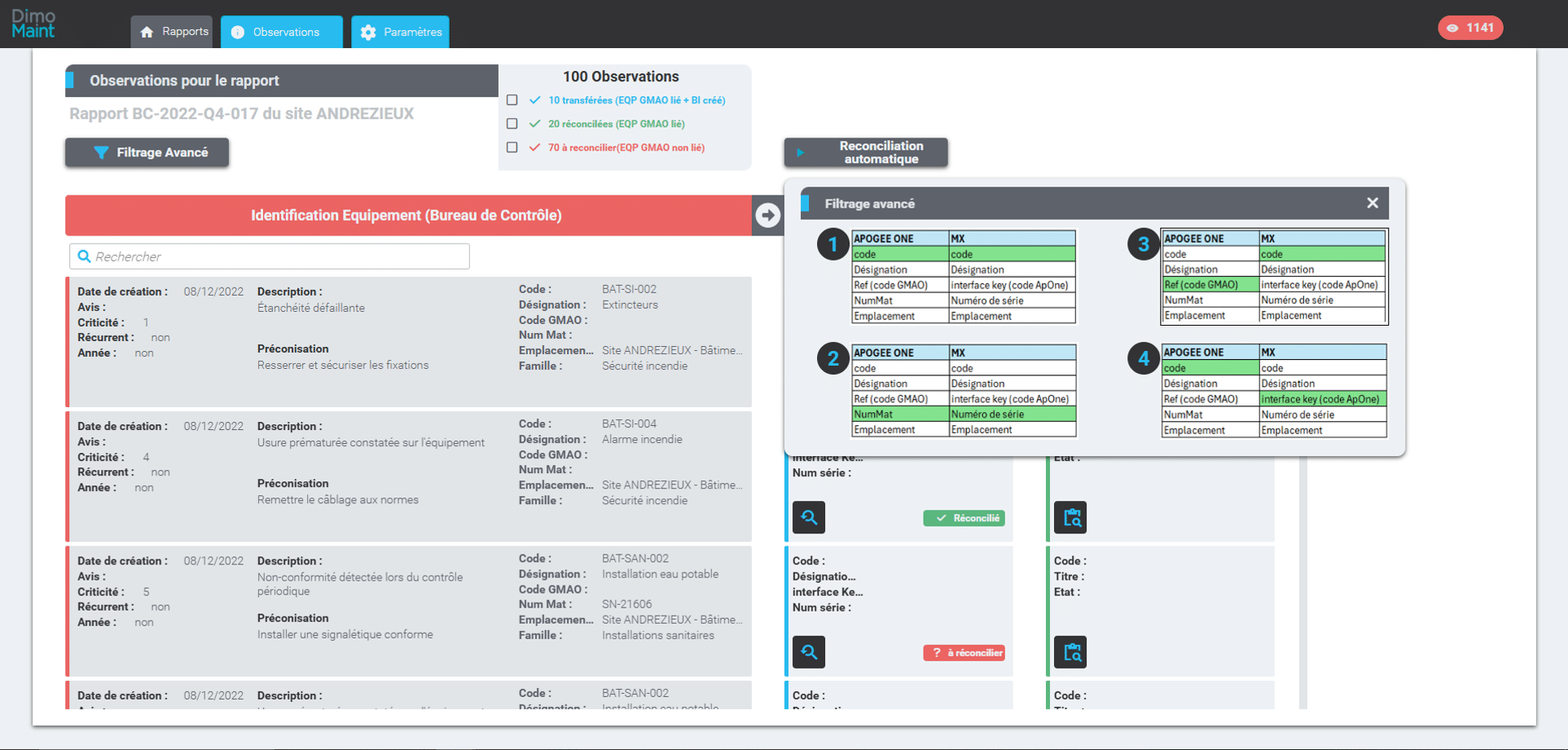The image size is (1568, 750).
Task: Tick the '10 transférées' checkbox
Action: (512, 100)
